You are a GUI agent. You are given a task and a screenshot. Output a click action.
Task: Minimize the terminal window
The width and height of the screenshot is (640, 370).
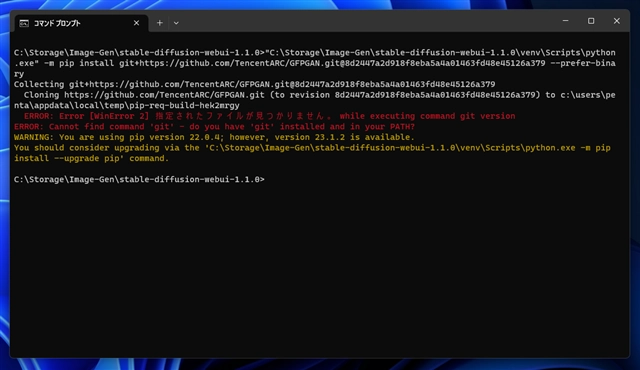pos(565,21)
